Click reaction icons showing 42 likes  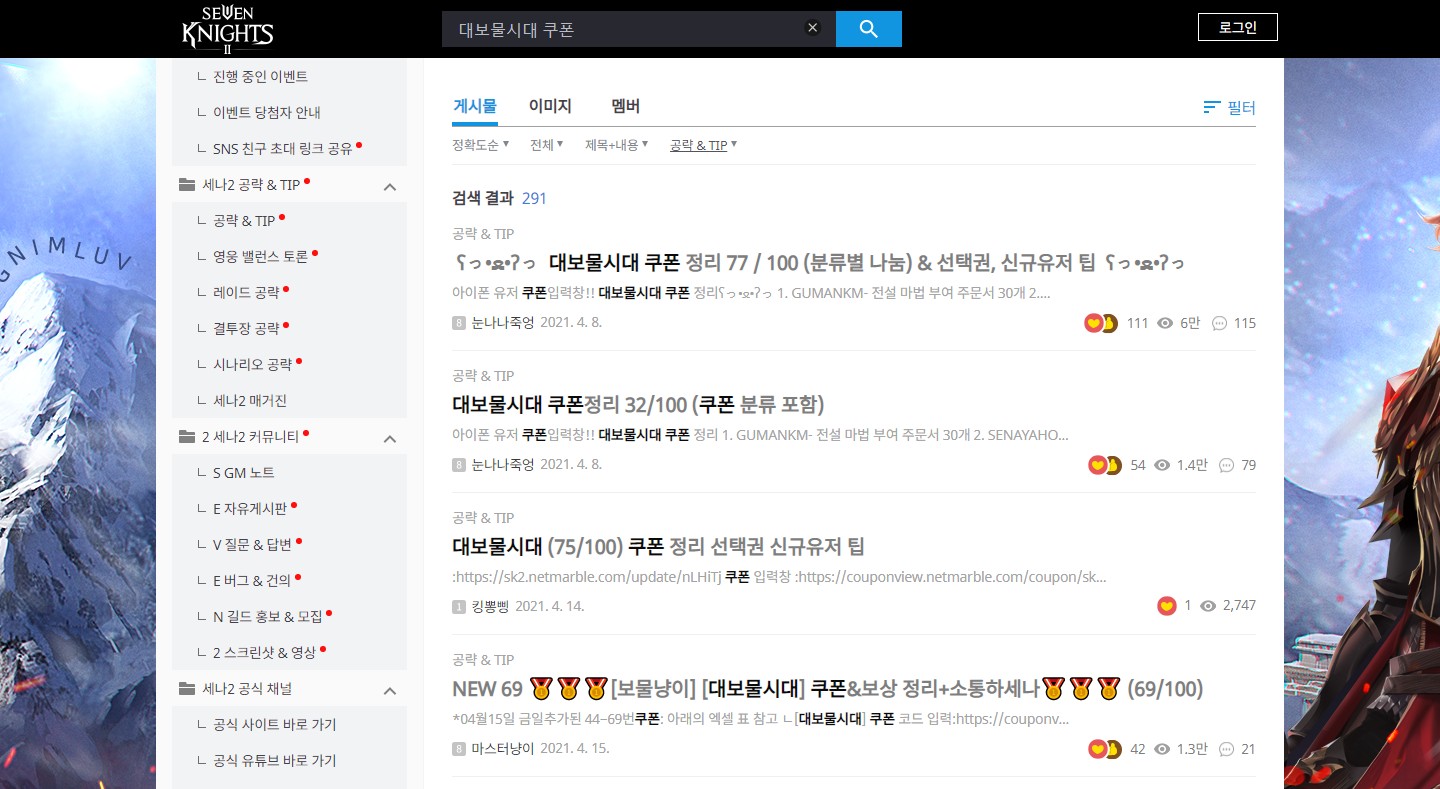pos(1104,749)
